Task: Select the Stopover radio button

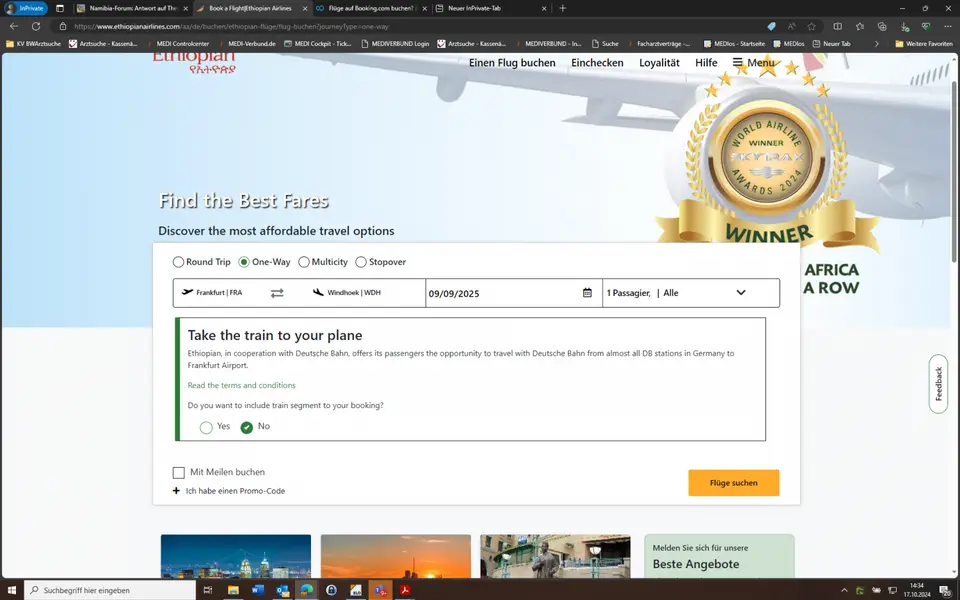Action: (361, 262)
